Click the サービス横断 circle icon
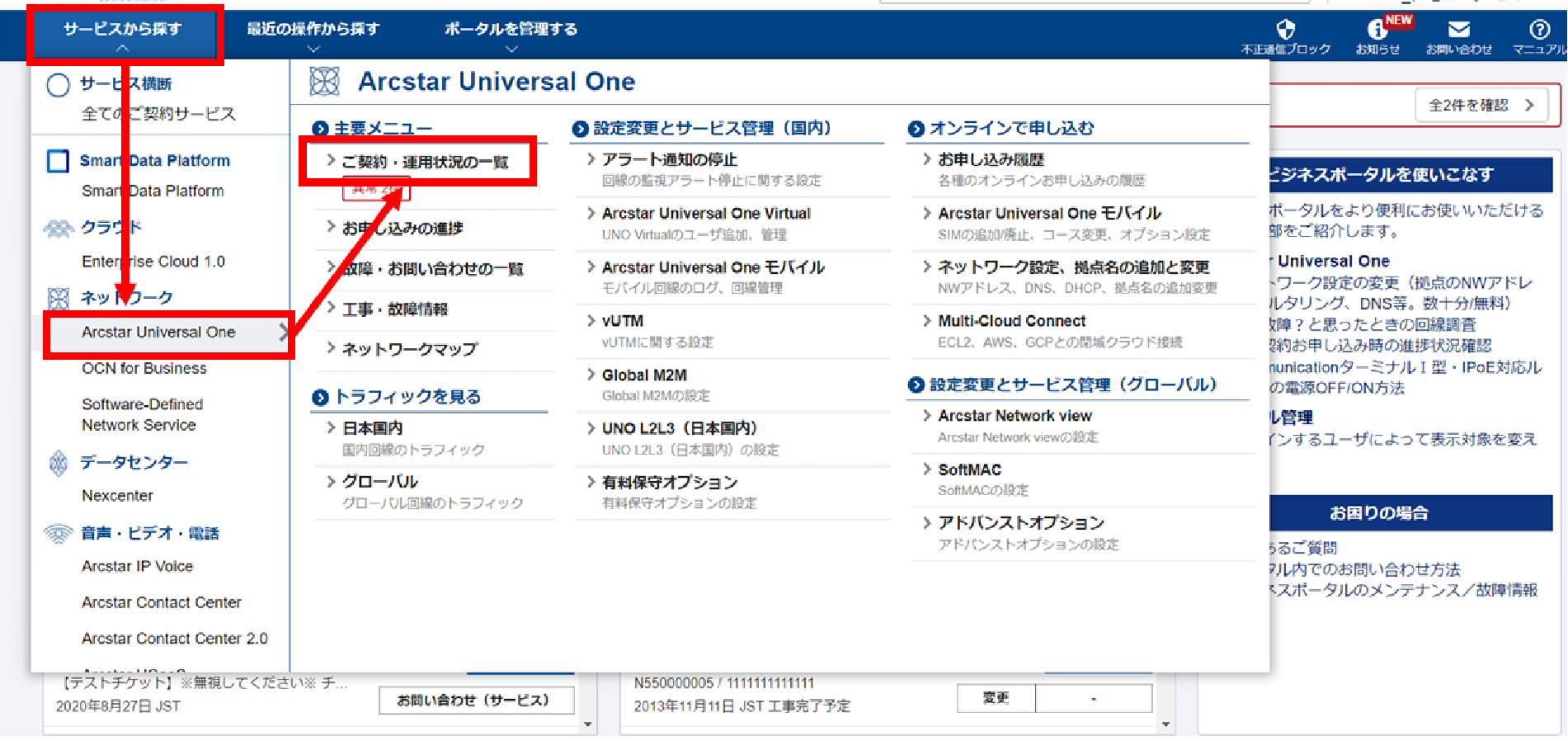The image size is (1568, 741). click(58, 85)
